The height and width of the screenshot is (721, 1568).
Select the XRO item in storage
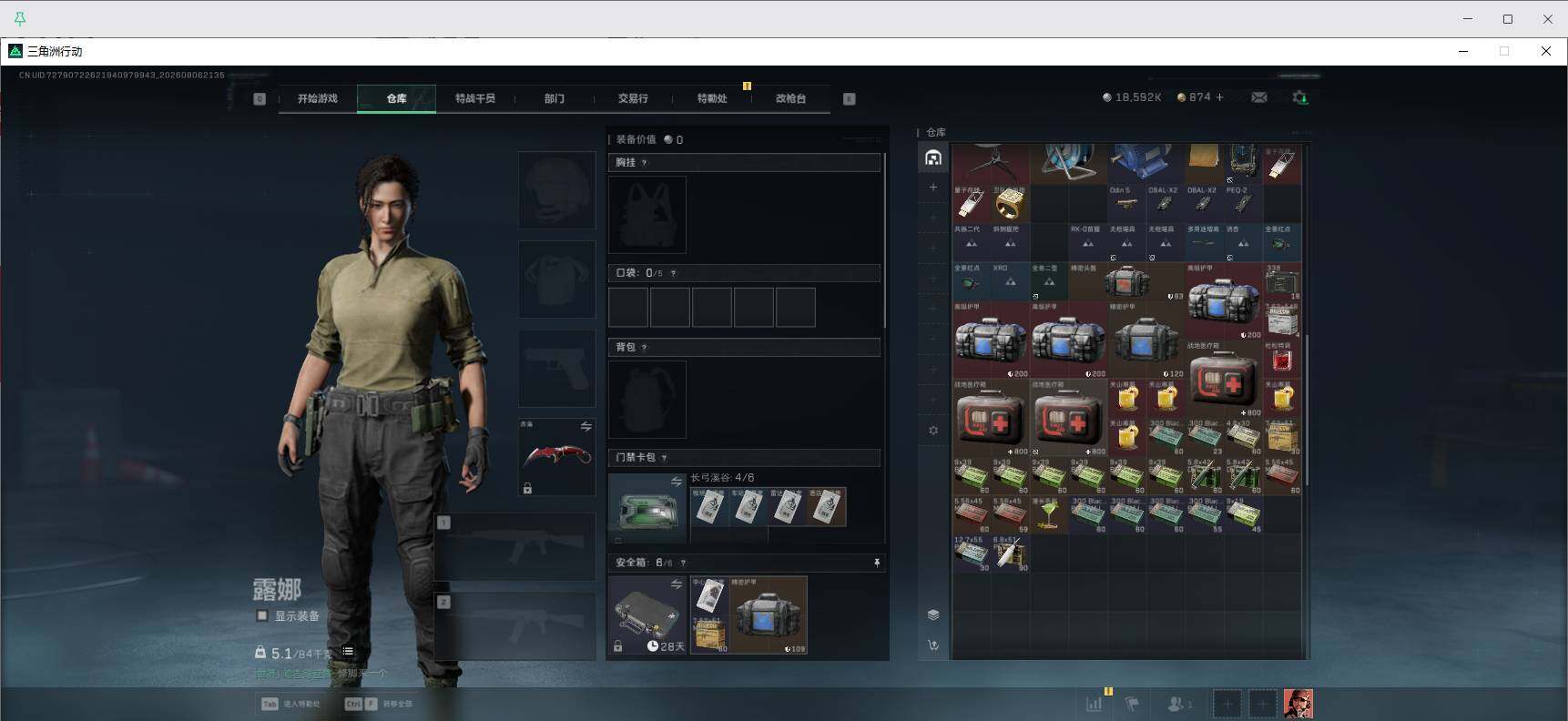1010,281
